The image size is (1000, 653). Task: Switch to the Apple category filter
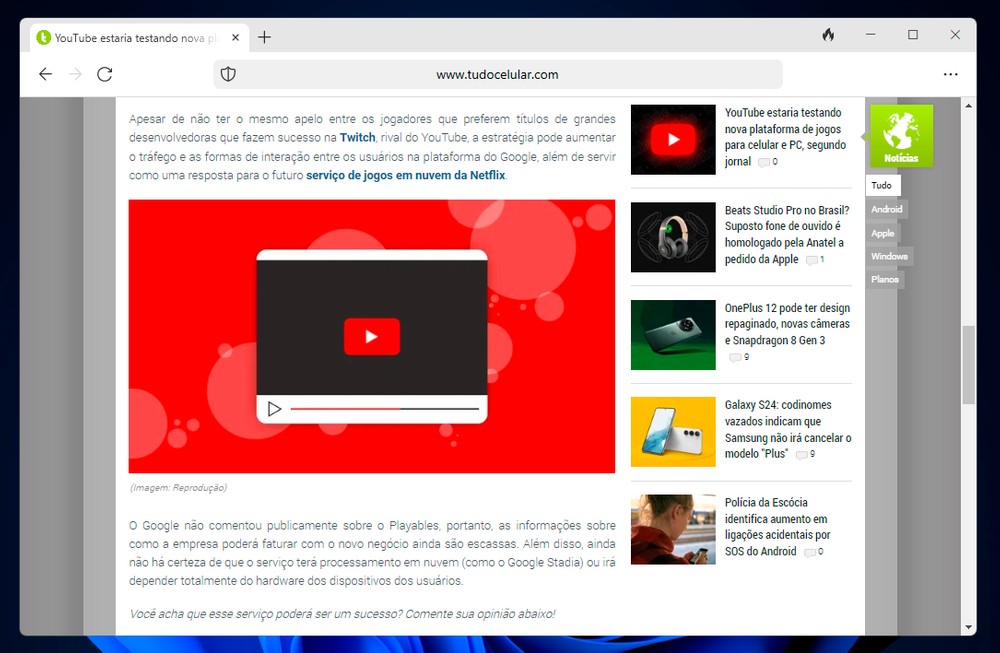point(883,233)
